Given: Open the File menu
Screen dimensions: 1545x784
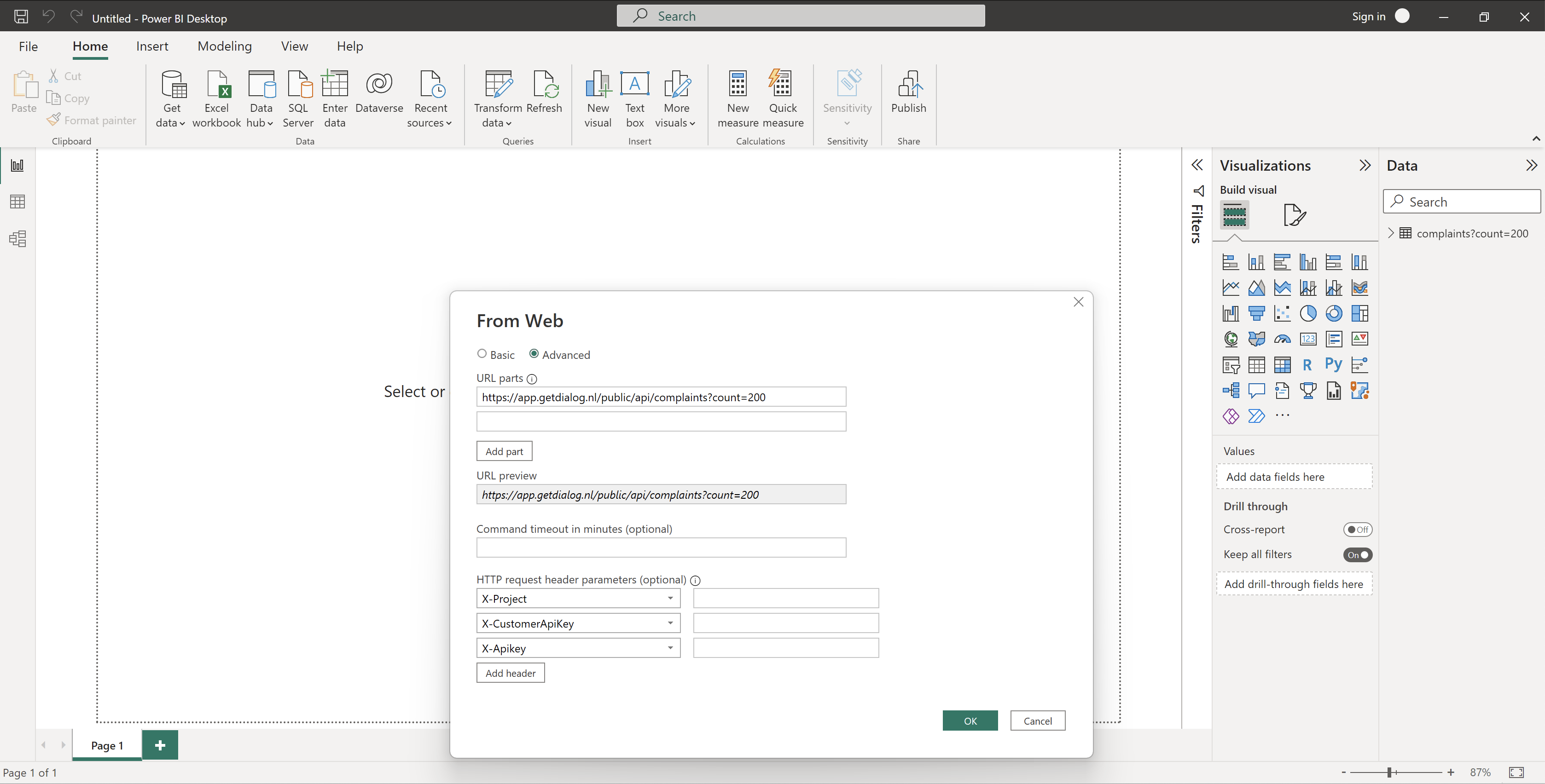Looking at the screenshot, I should [x=28, y=46].
